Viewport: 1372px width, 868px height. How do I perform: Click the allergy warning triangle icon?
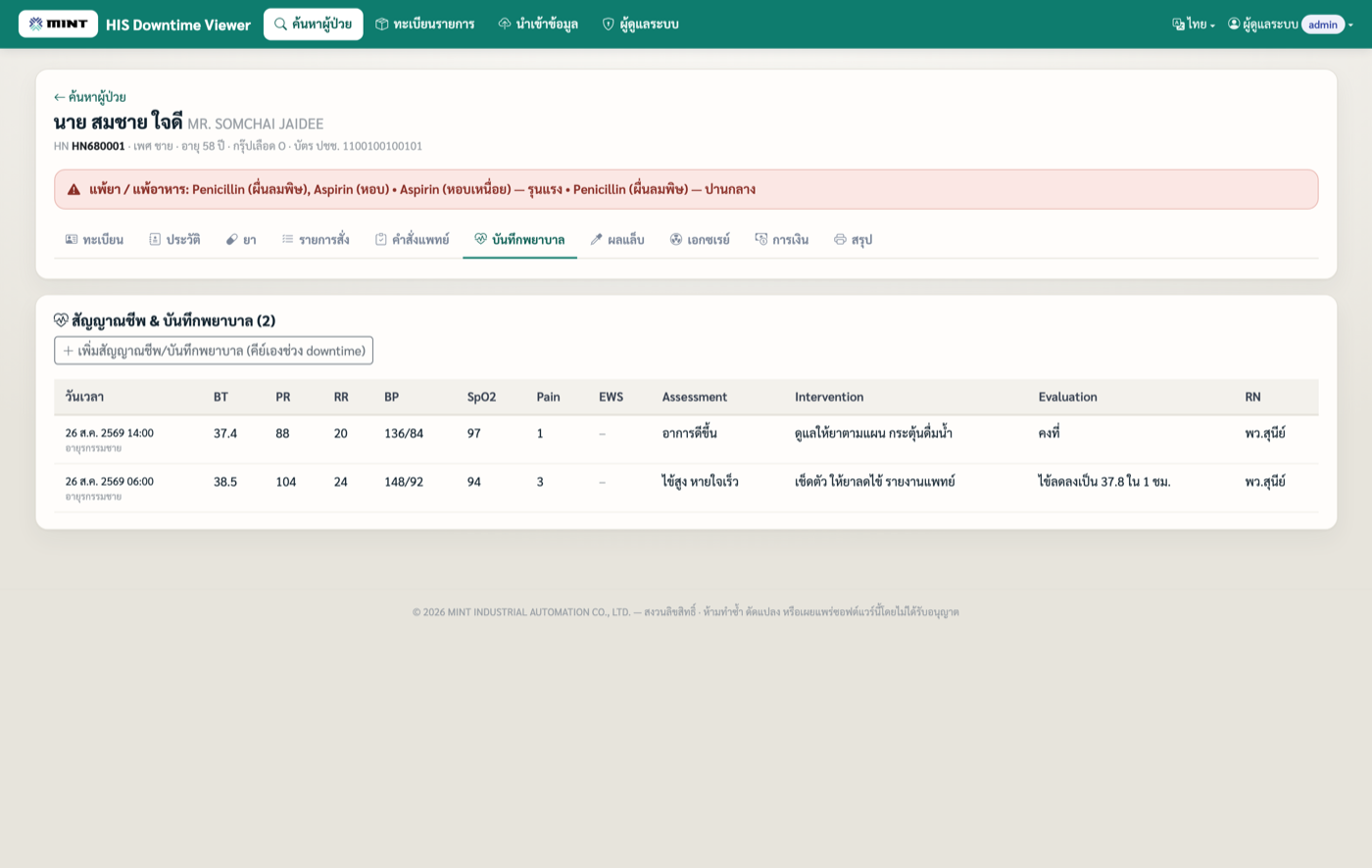pos(73,190)
